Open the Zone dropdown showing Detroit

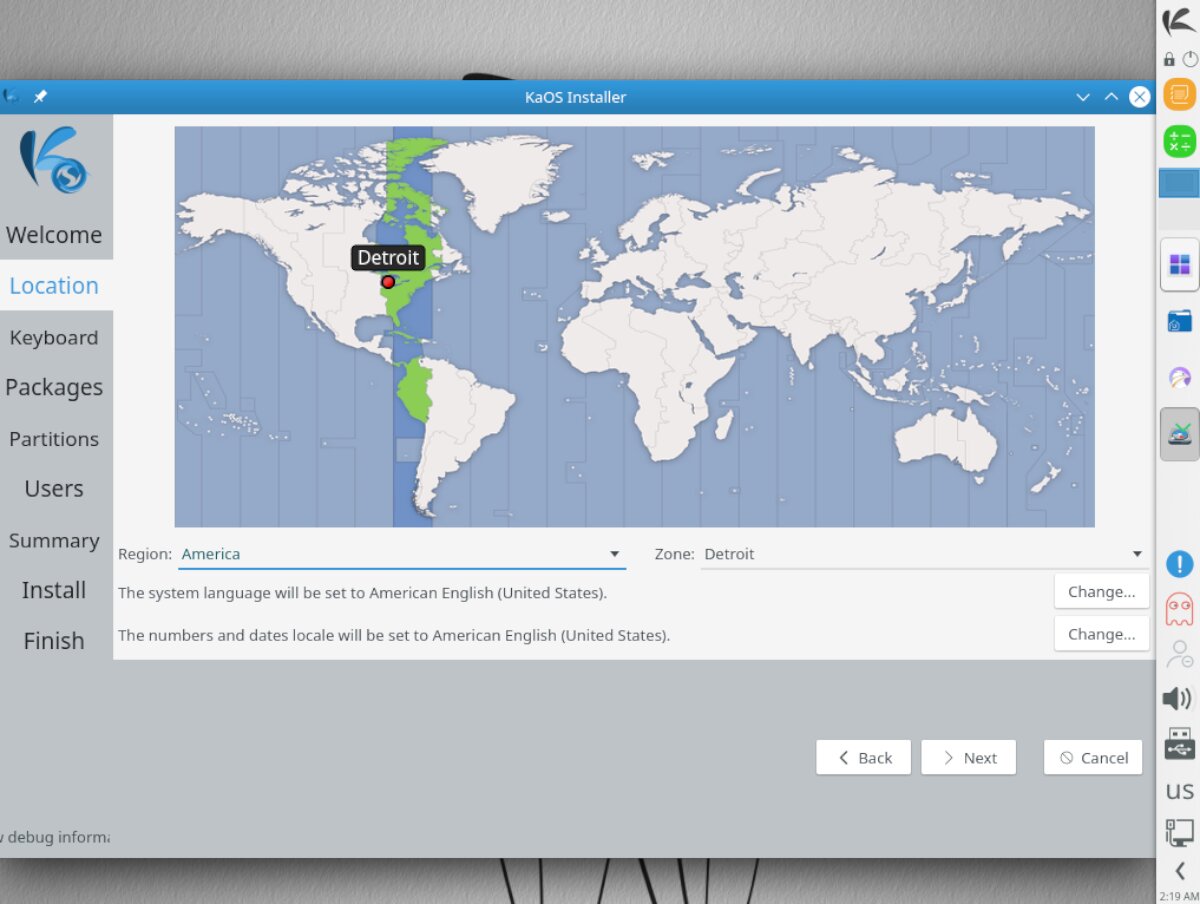[924, 554]
